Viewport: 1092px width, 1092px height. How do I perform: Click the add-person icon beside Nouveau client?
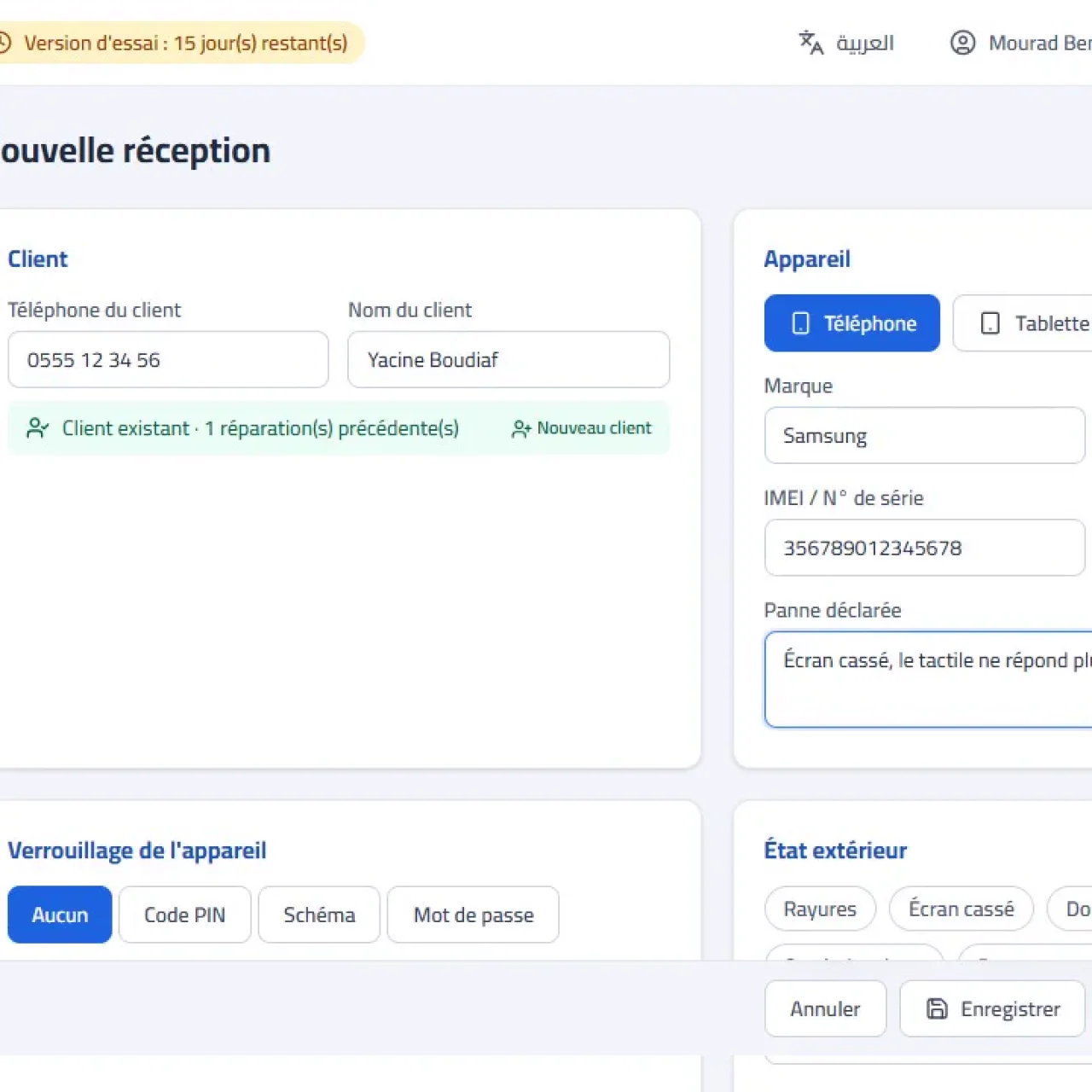pos(521,428)
